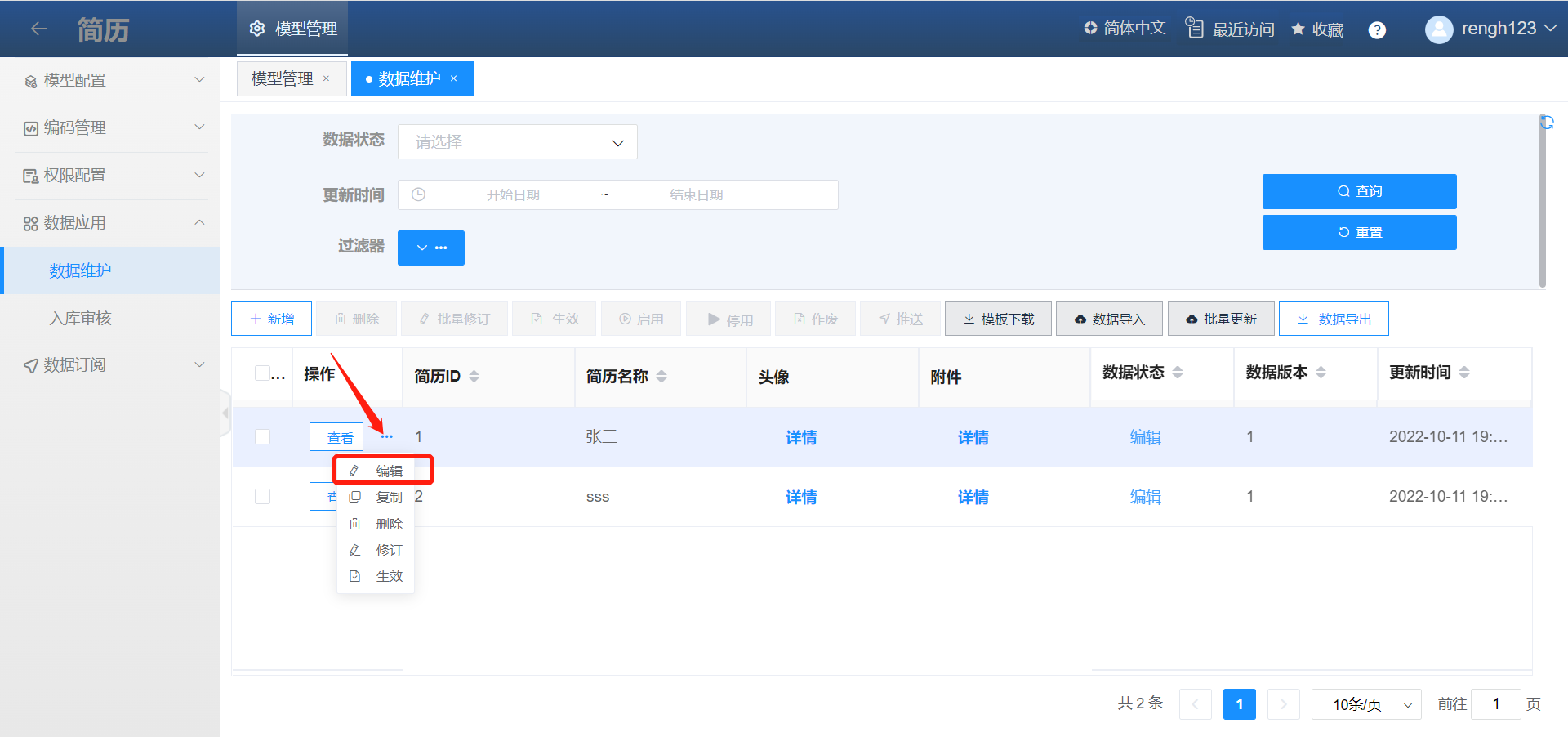Open 收藏 favorites star
This screenshot has height=737, width=1568.
click(x=1317, y=29)
